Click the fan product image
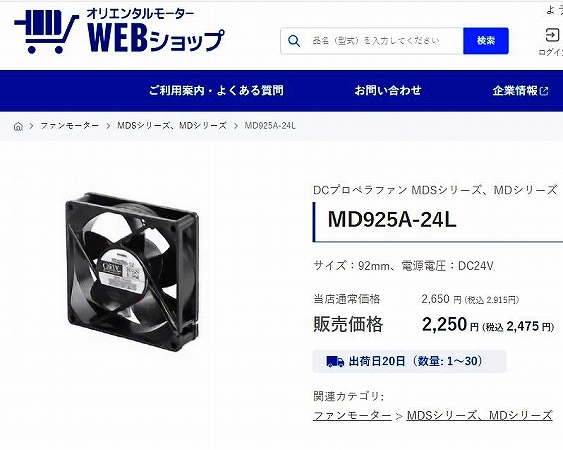Screen dimensions: 563x450 132,272
